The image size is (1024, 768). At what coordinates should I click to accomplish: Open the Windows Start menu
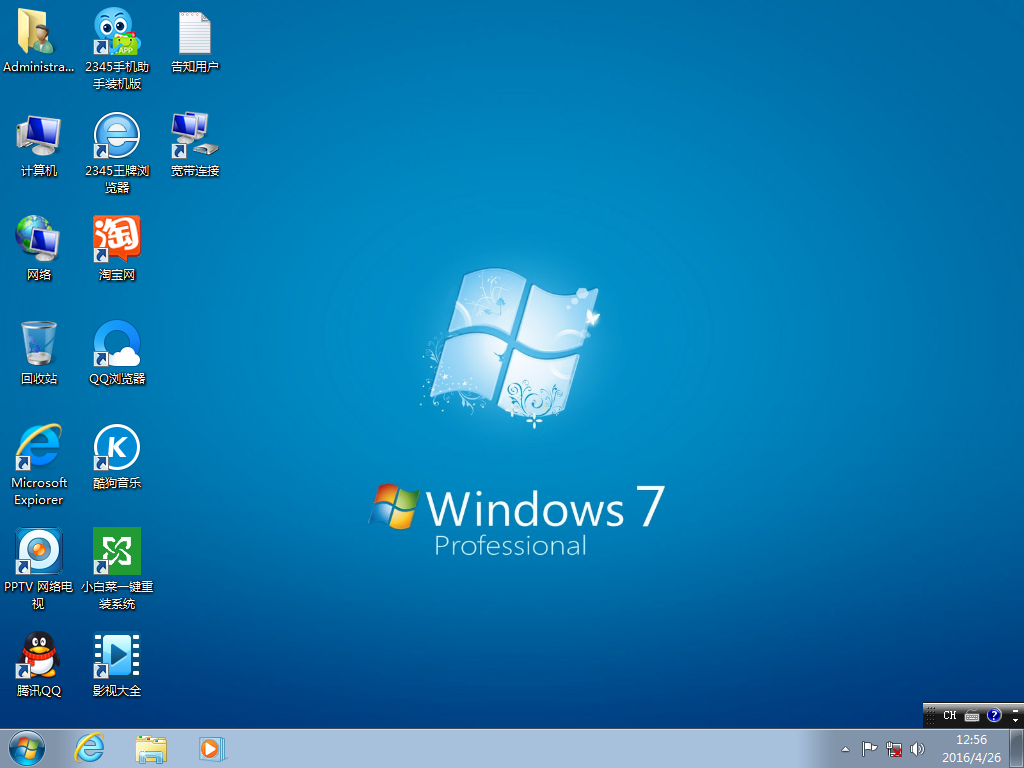coord(27,748)
